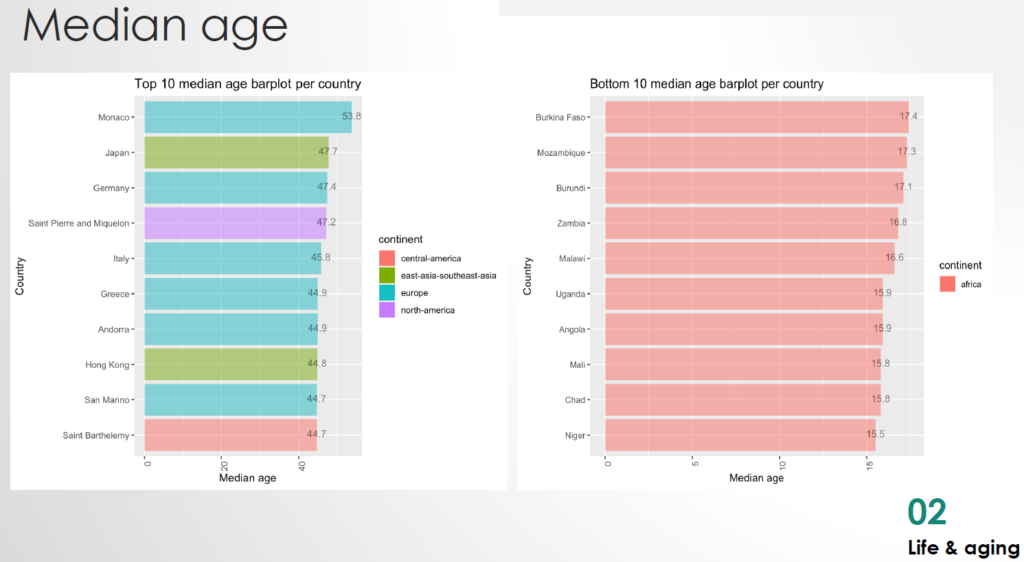Click the central-america legend color swatch

[388, 258]
